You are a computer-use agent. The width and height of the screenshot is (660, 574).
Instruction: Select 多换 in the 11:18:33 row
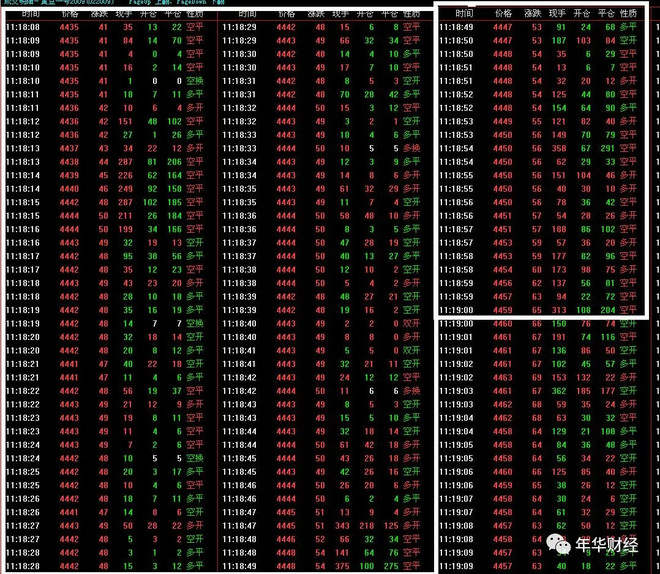(411, 149)
